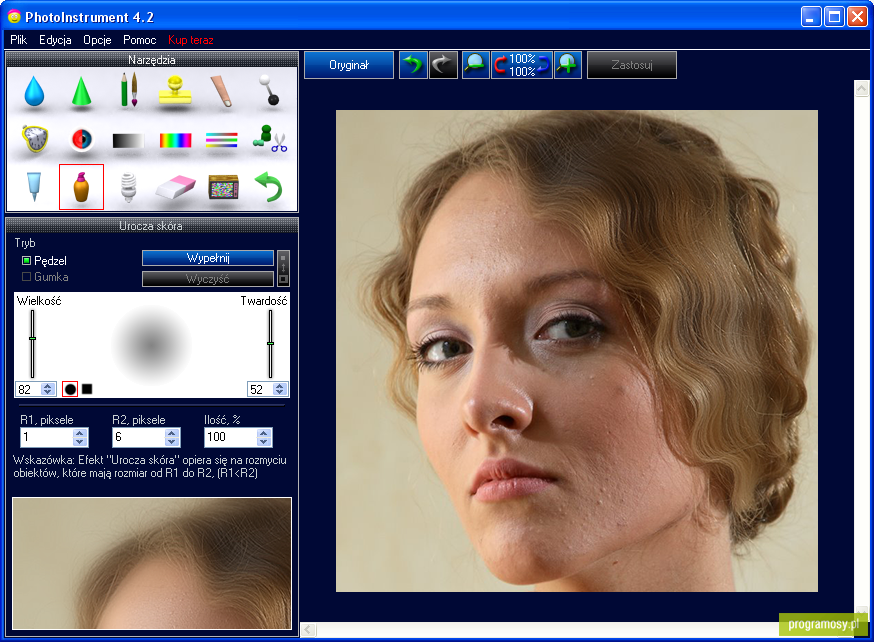The height and width of the screenshot is (642, 874).
Task: Click the R1 piksele input field
Action: pos(47,437)
